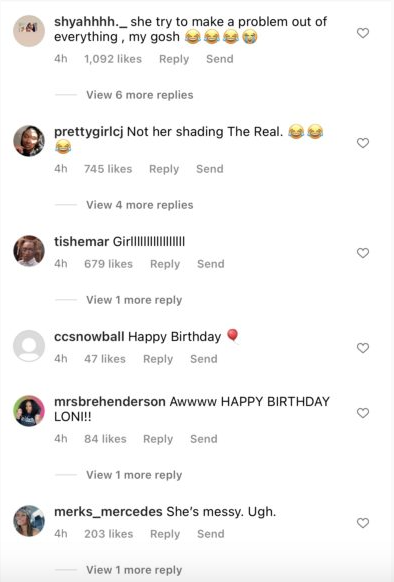The image size is (394, 582).
Task: Heart ccsnowball's Happy Birthday comment
Action: pos(363,348)
